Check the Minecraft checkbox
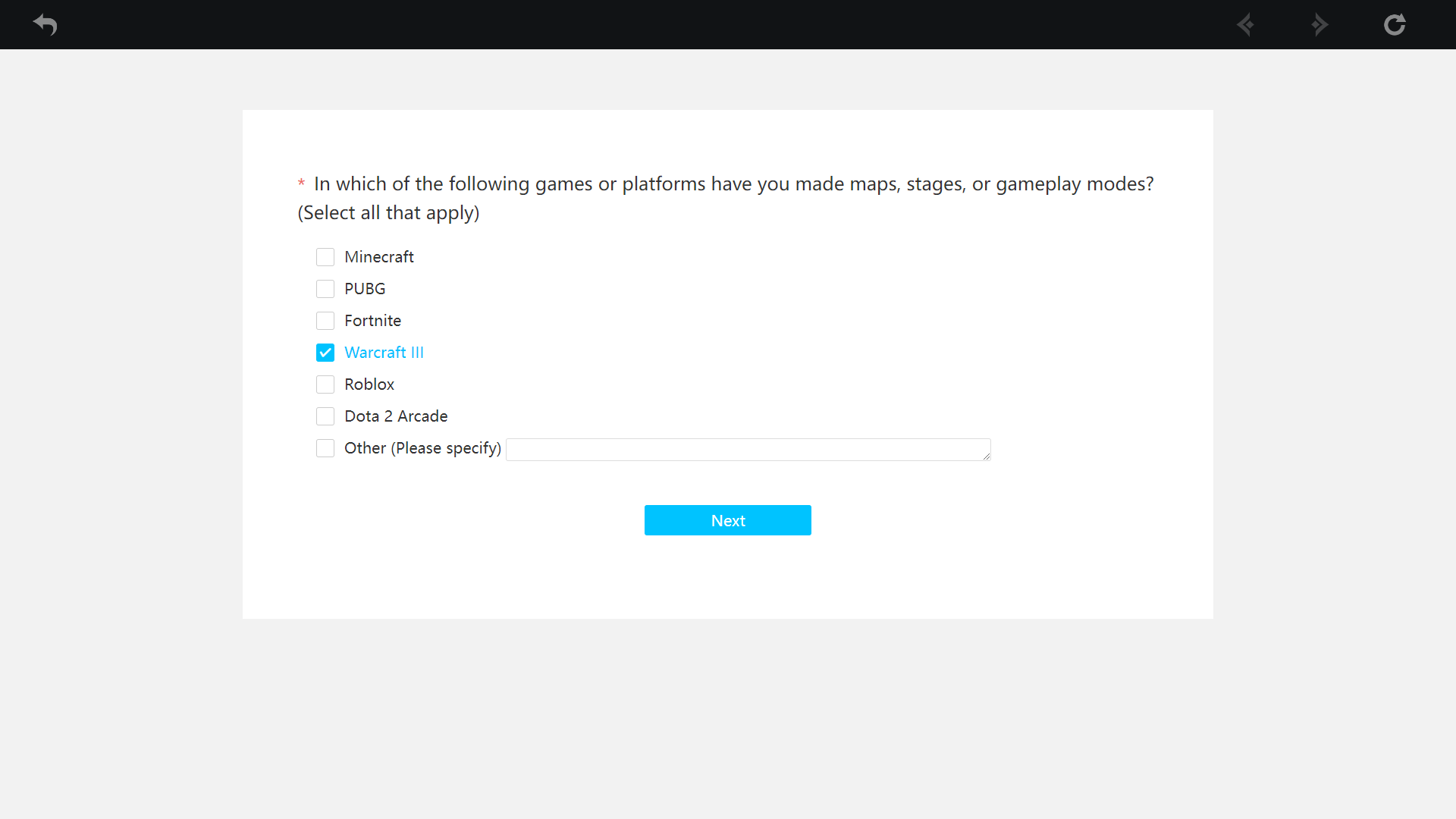 coord(325,257)
